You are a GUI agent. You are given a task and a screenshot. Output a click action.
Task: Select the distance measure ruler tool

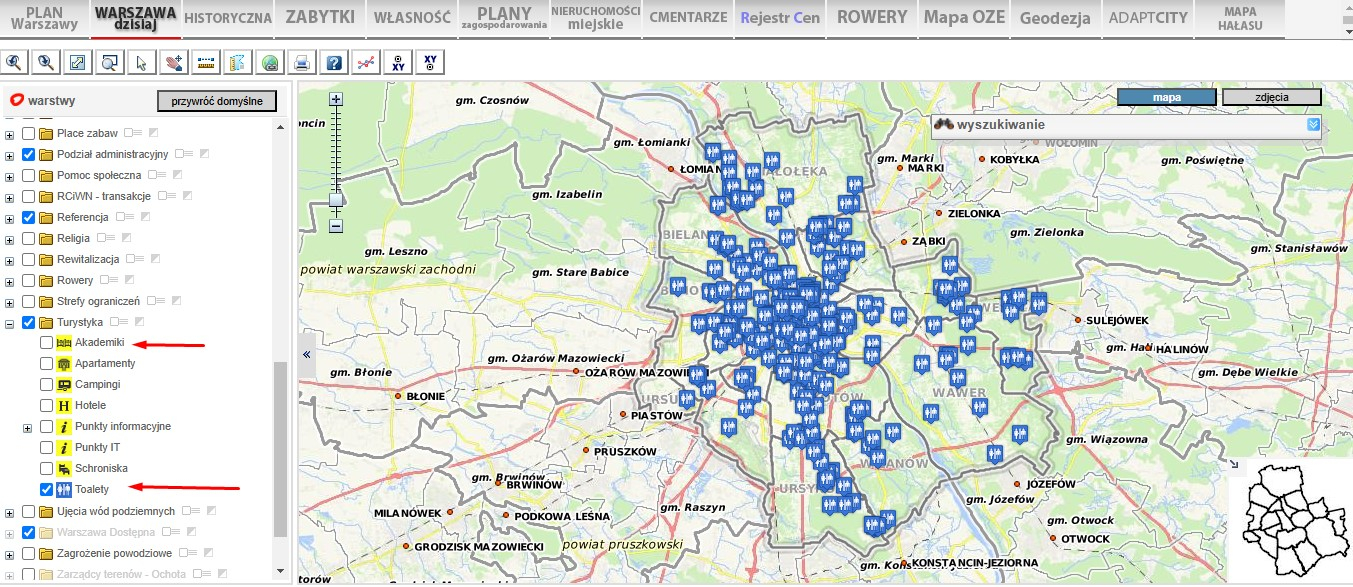pos(206,62)
